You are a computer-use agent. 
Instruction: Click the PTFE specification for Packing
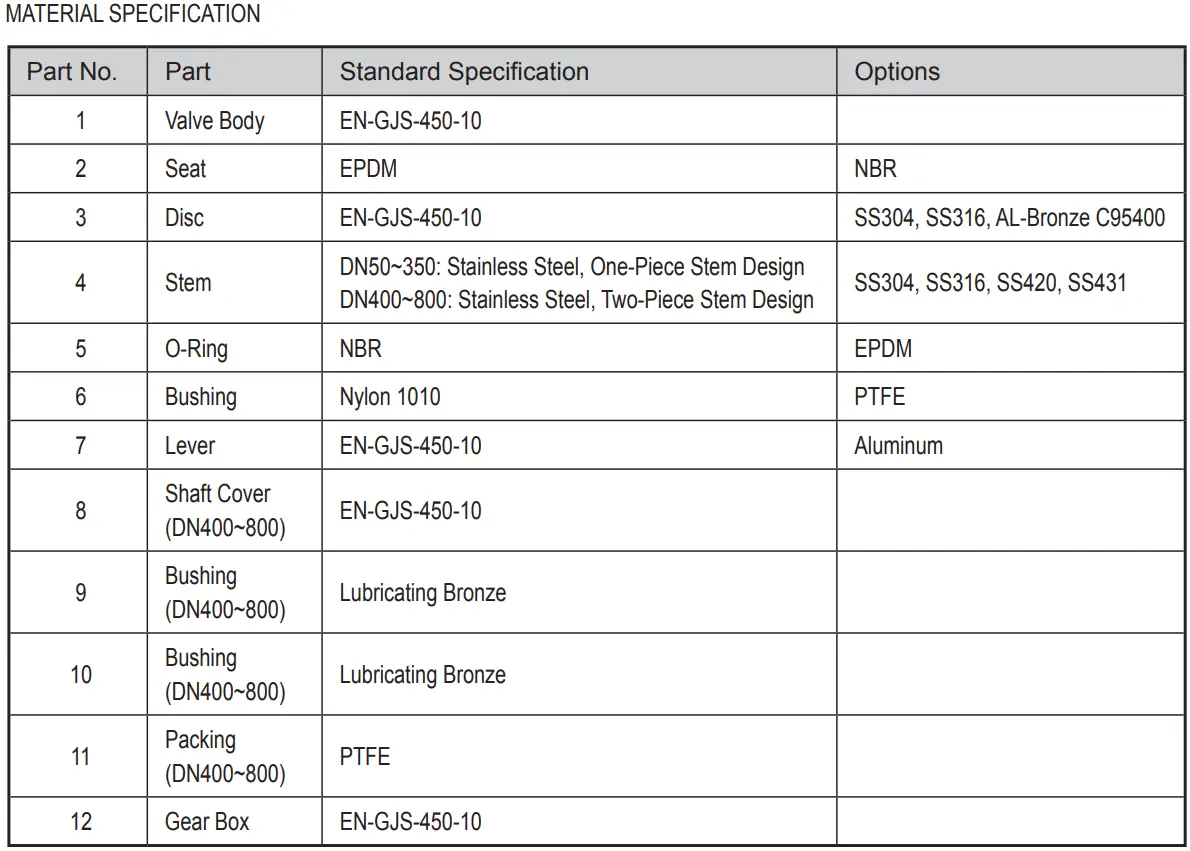[x=365, y=757]
